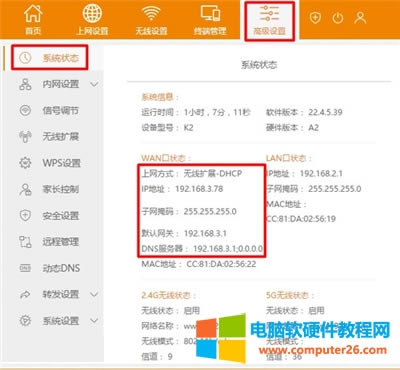400x370 pixels.
Task: Open 无线设置 Wi-Fi icon
Action: click(151, 13)
